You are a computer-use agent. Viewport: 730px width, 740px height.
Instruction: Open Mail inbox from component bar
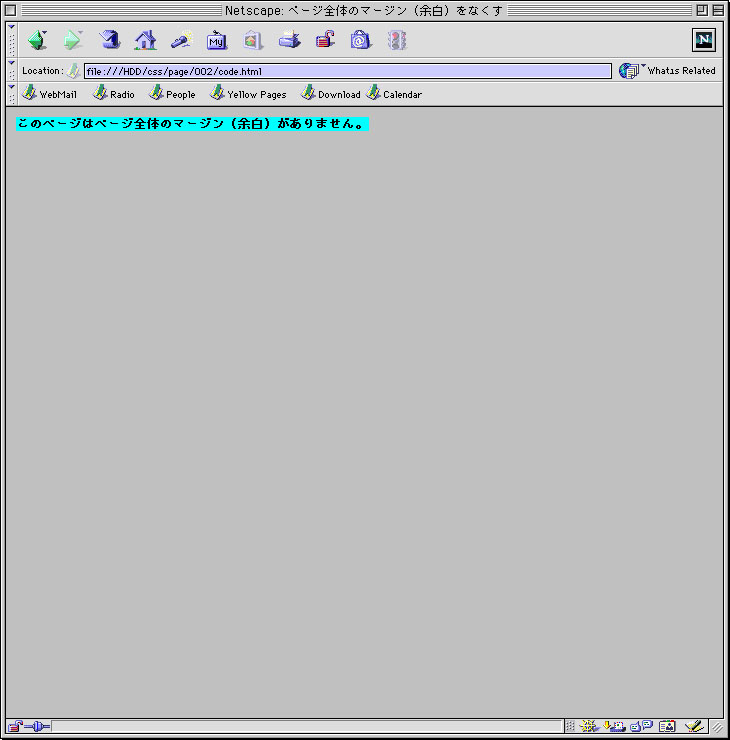614,726
